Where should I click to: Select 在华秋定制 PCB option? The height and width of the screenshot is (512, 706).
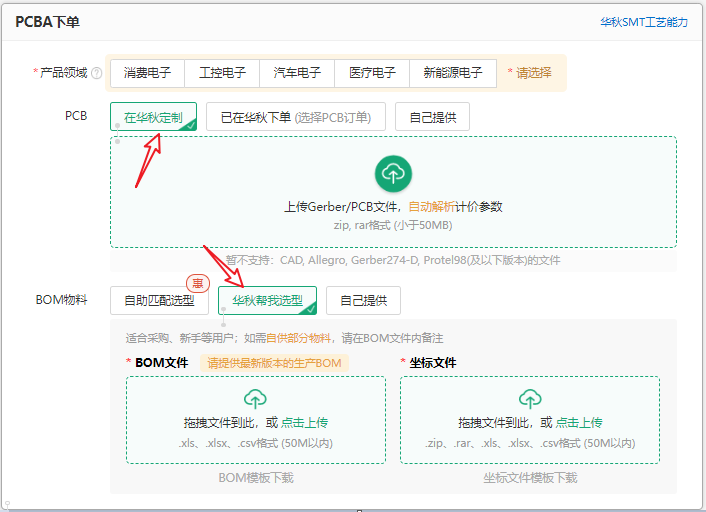click(x=153, y=117)
